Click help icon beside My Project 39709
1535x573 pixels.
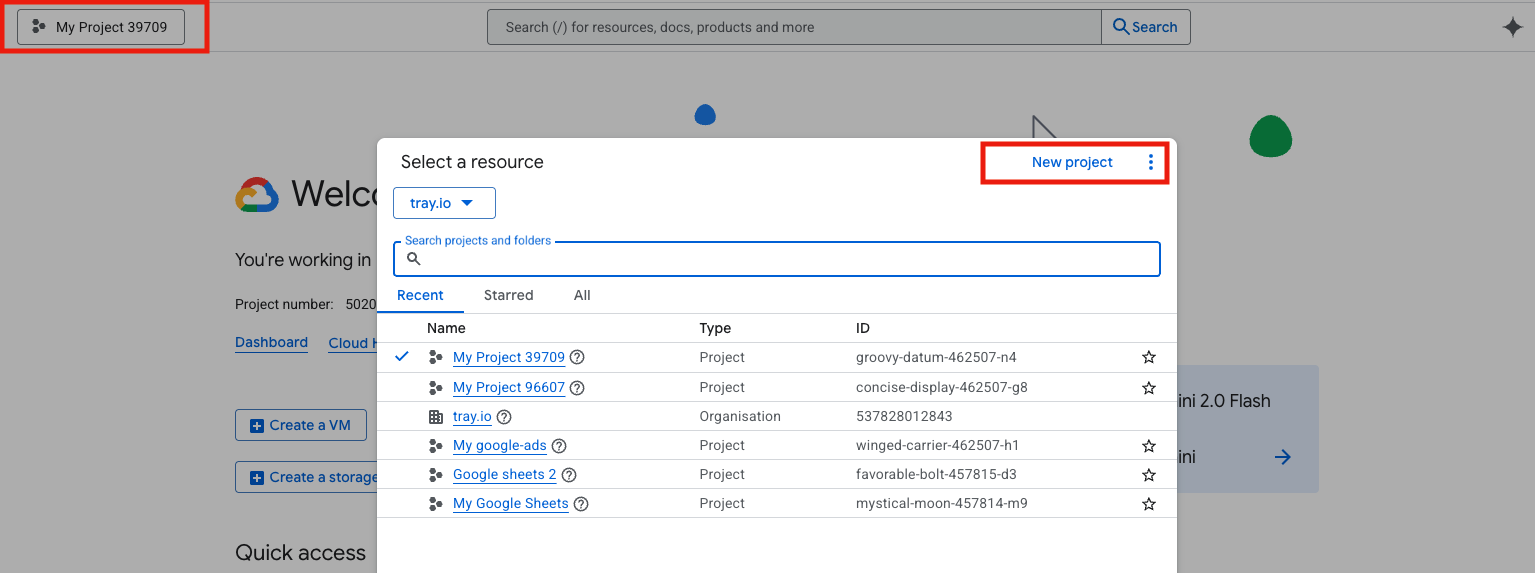coord(577,358)
